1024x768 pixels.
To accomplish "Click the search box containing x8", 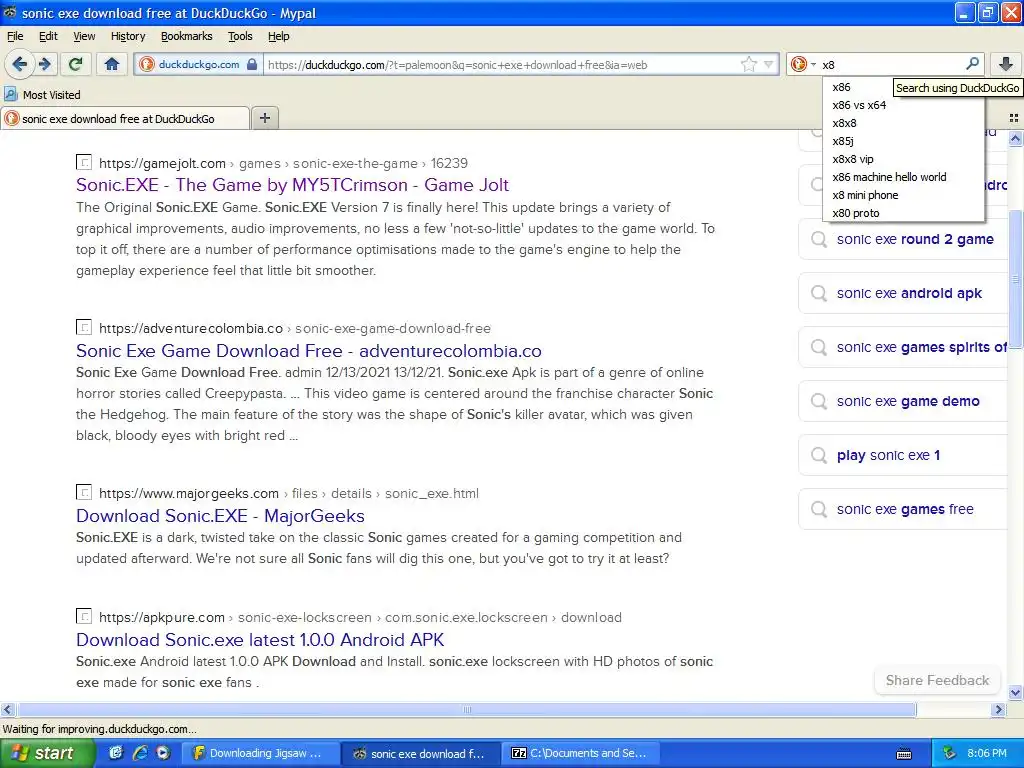I will [x=891, y=65].
